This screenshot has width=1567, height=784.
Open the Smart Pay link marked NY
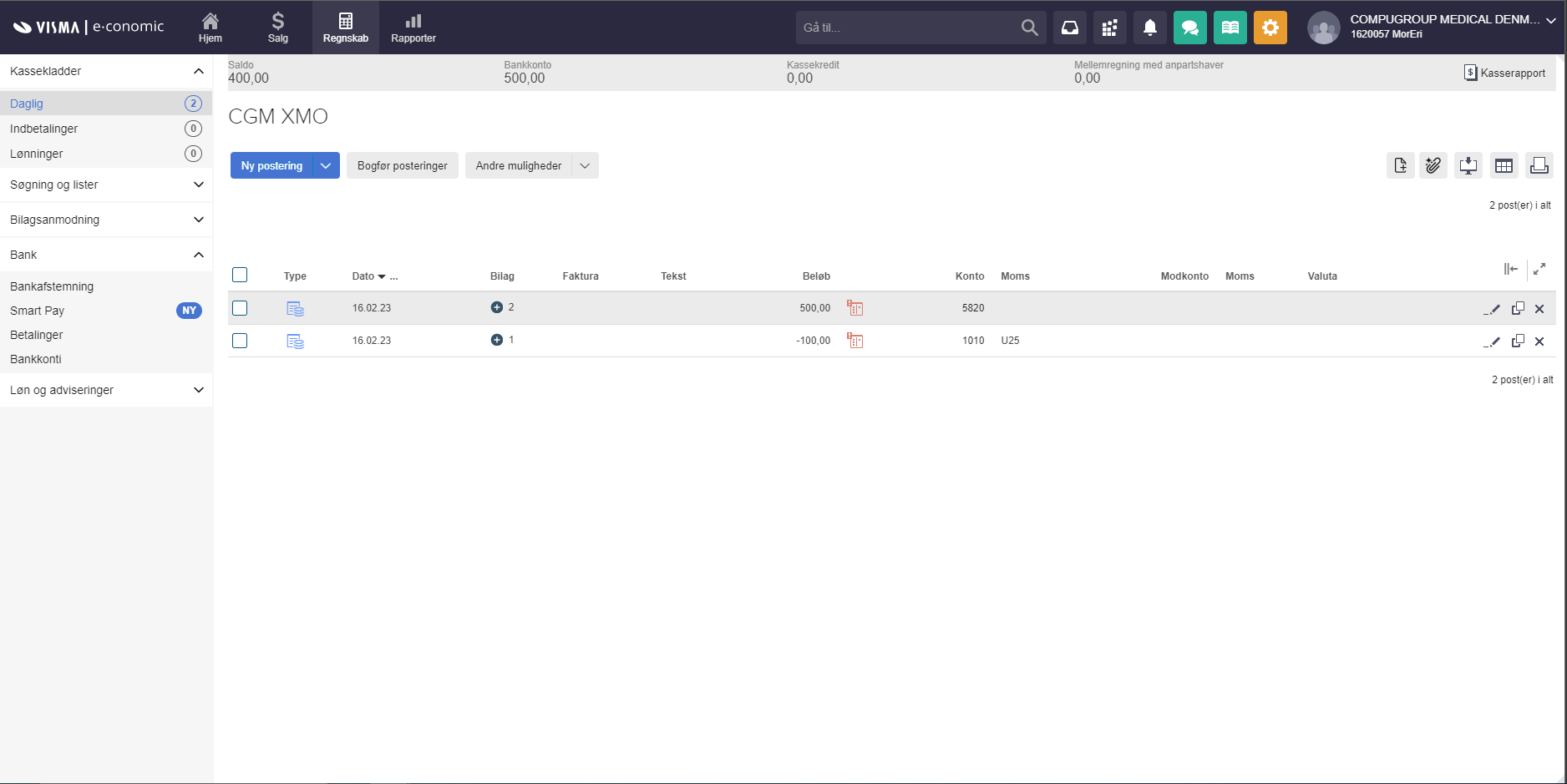point(37,311)
